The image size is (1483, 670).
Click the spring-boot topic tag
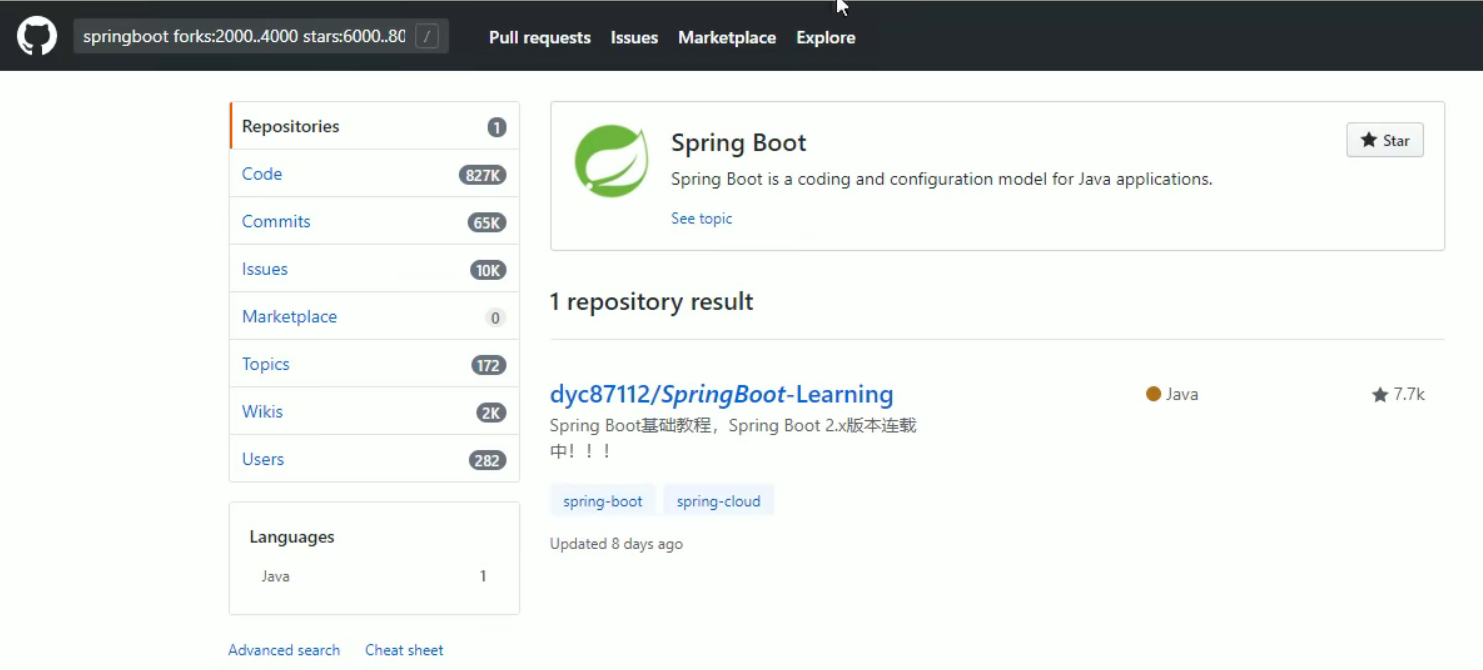[x=603, y=501]
